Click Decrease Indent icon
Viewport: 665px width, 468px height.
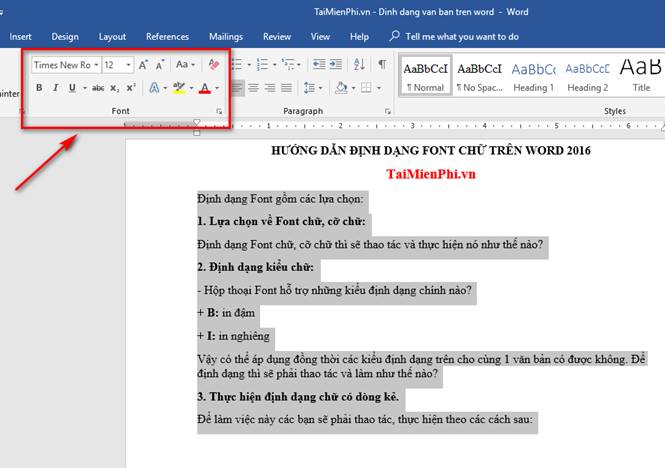pos(319,64)
